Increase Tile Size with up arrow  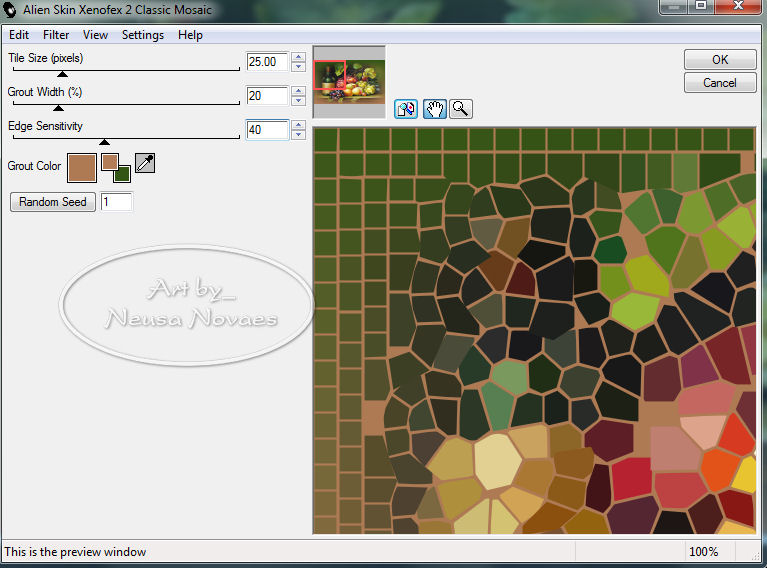[x=298, y=57]
